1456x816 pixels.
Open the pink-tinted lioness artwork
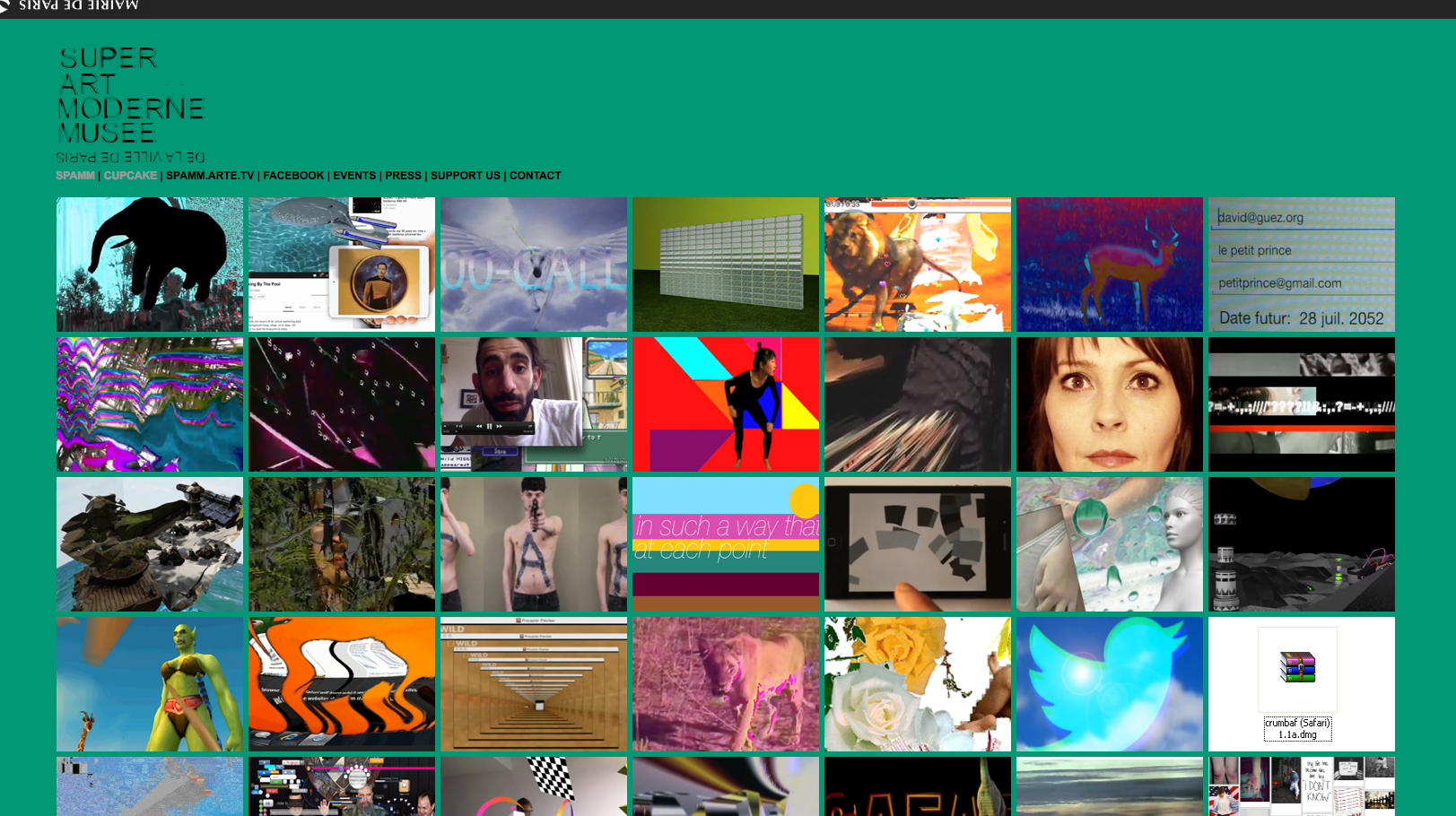point(726,684)
